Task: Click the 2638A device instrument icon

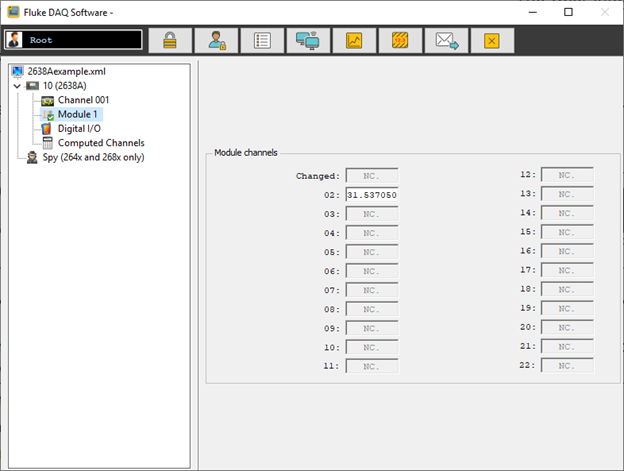Action: pyautogui.click(x=32, y=86)
